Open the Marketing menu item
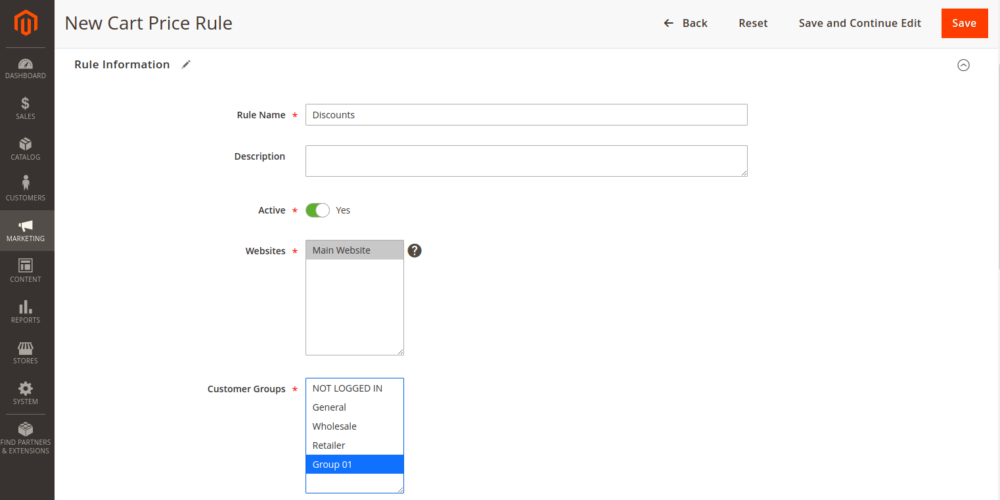The height and width of the screenshot is (500, 1000). (26, 230)
